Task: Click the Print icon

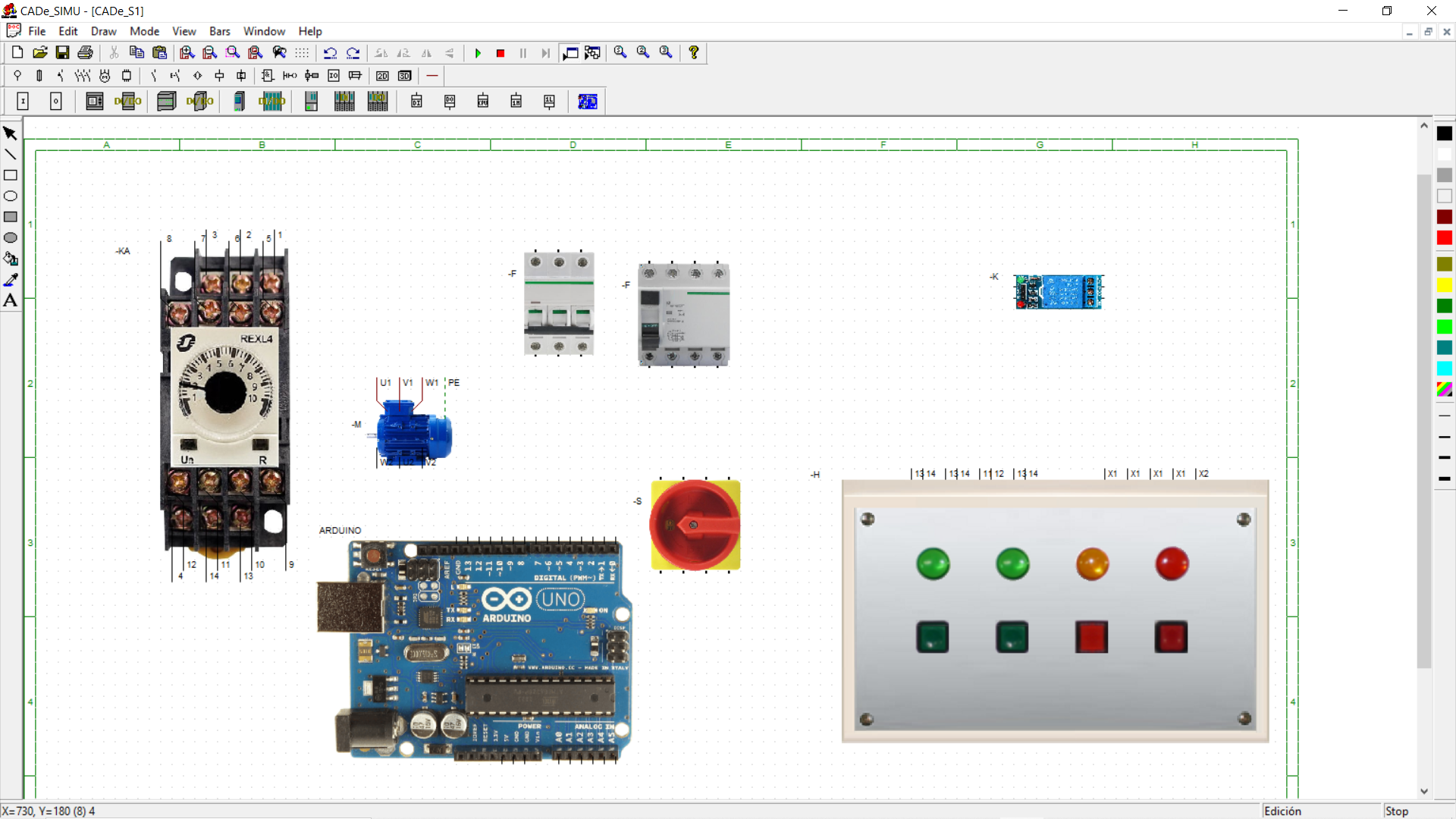Action: point(86,52)
